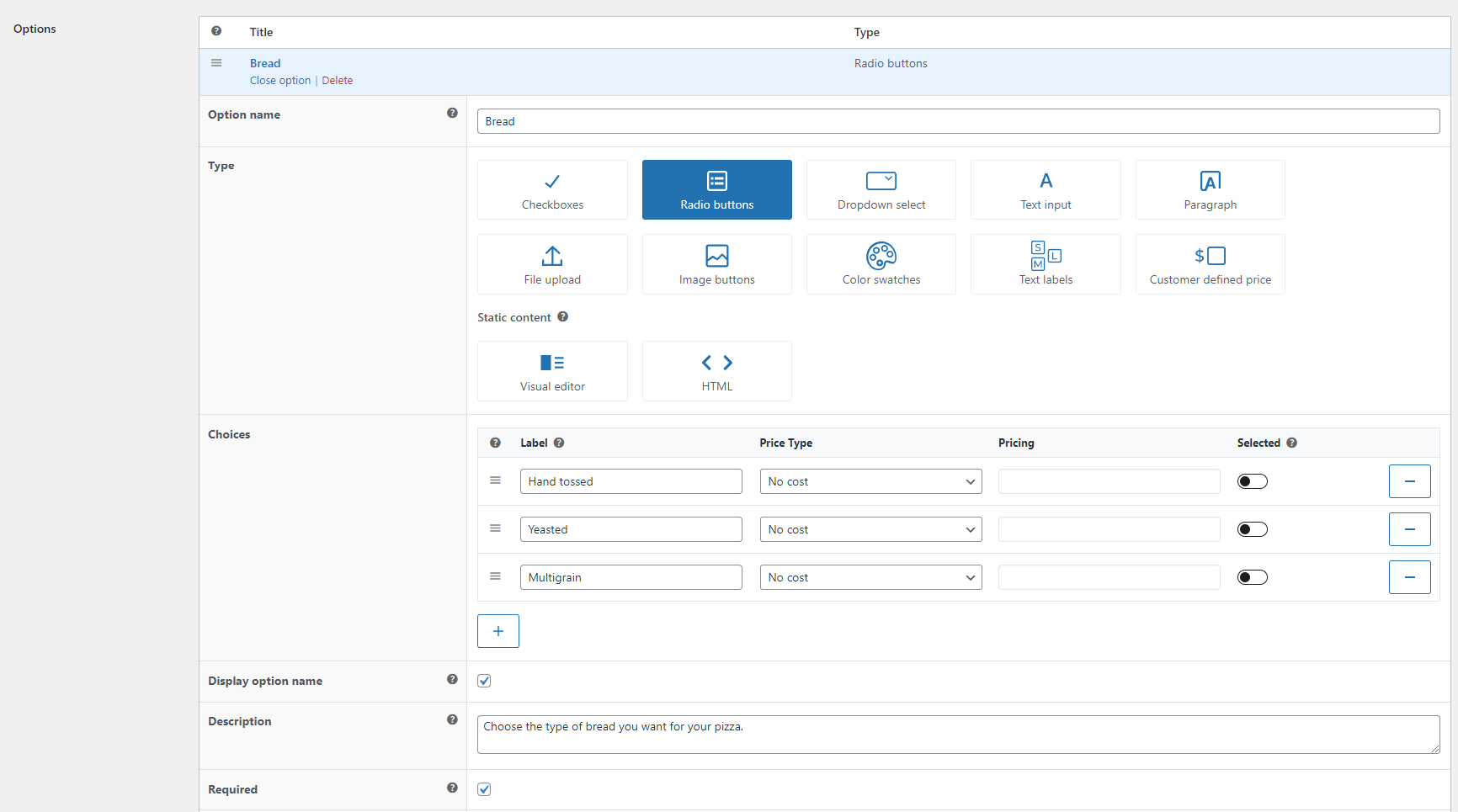Expand Price Type dropdown for Yeasted

[x=870, y=529]
